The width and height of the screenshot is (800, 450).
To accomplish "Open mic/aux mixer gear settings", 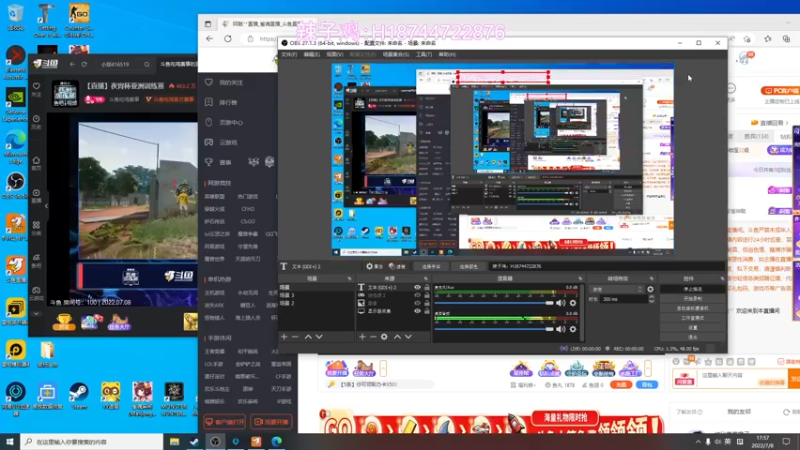I will coord(573,303).
